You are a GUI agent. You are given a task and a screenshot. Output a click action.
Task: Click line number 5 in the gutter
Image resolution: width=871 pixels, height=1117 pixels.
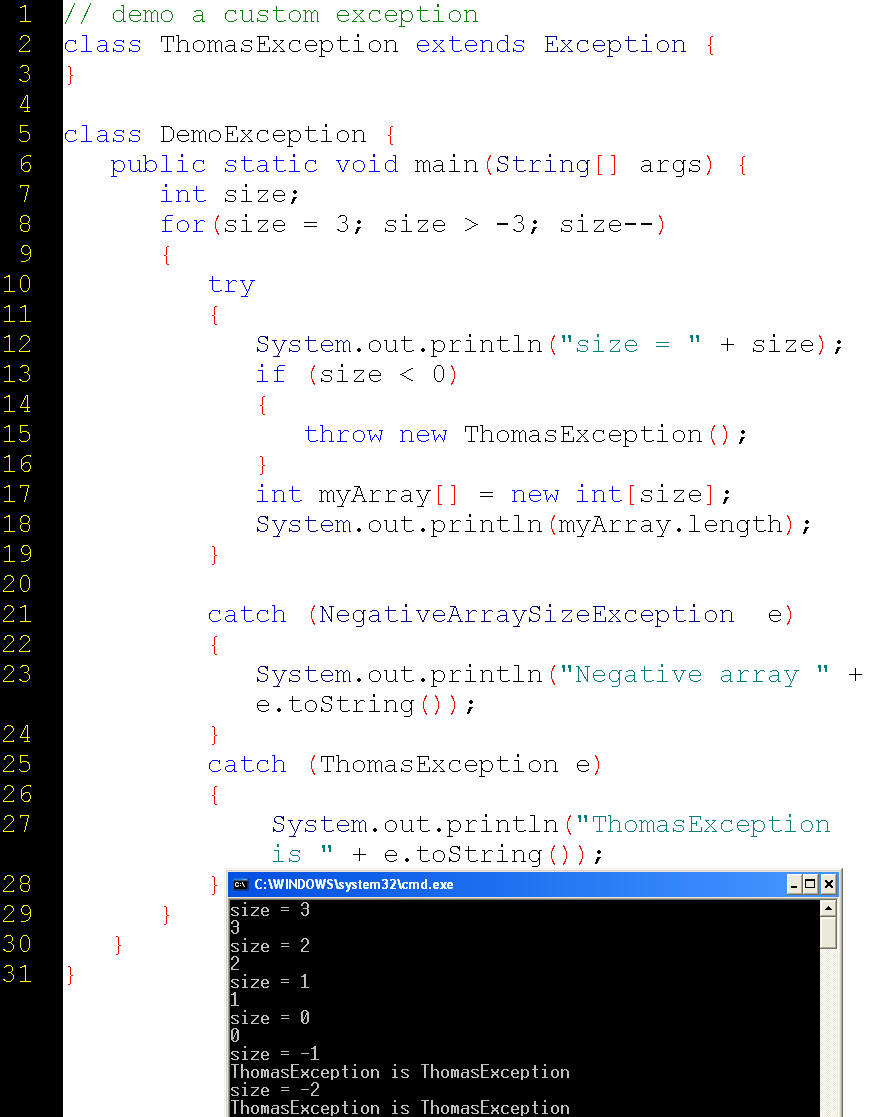click(x=24, y=134)
